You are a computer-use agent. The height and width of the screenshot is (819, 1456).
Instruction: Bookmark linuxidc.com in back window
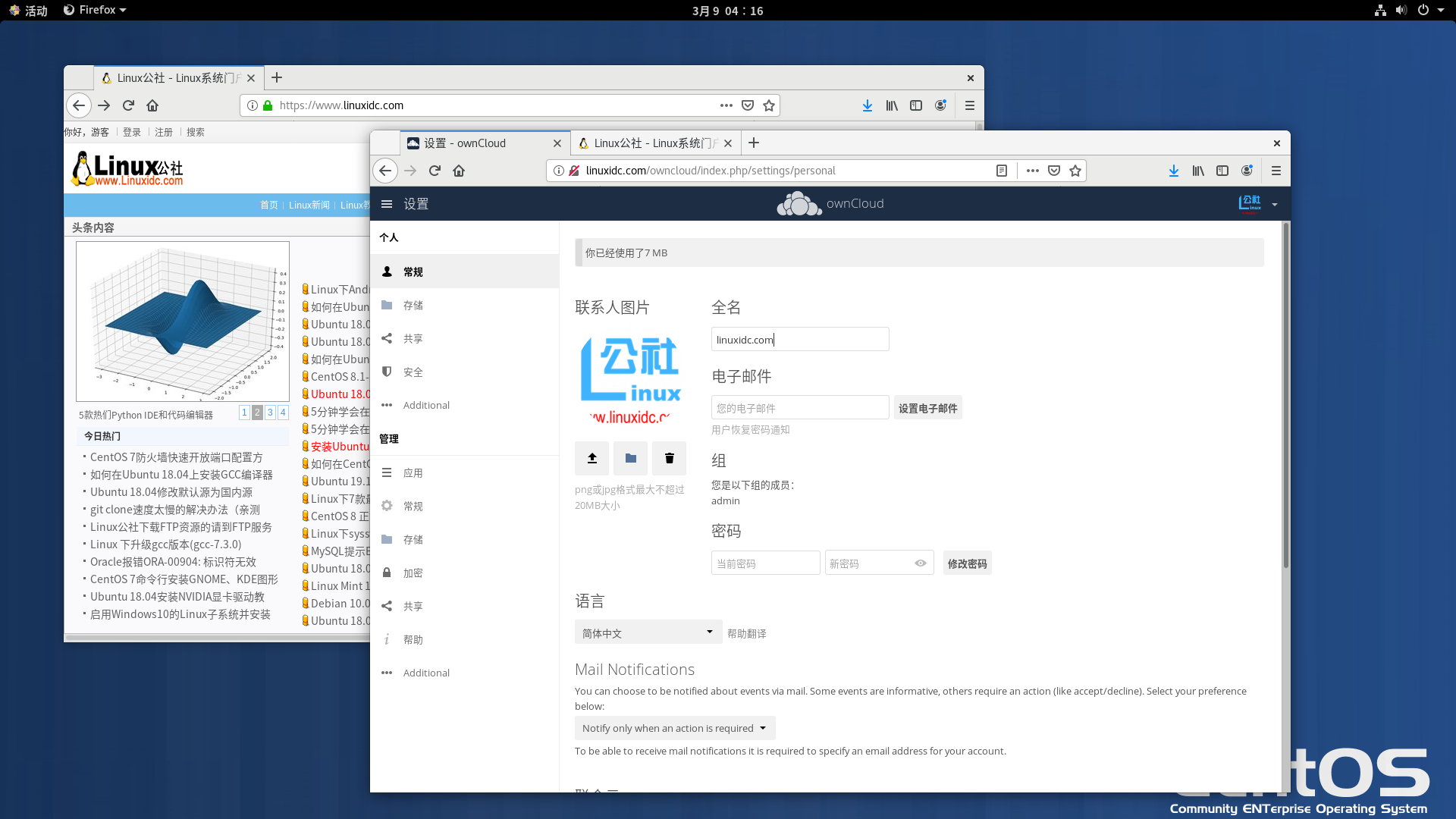pos(769,105)
